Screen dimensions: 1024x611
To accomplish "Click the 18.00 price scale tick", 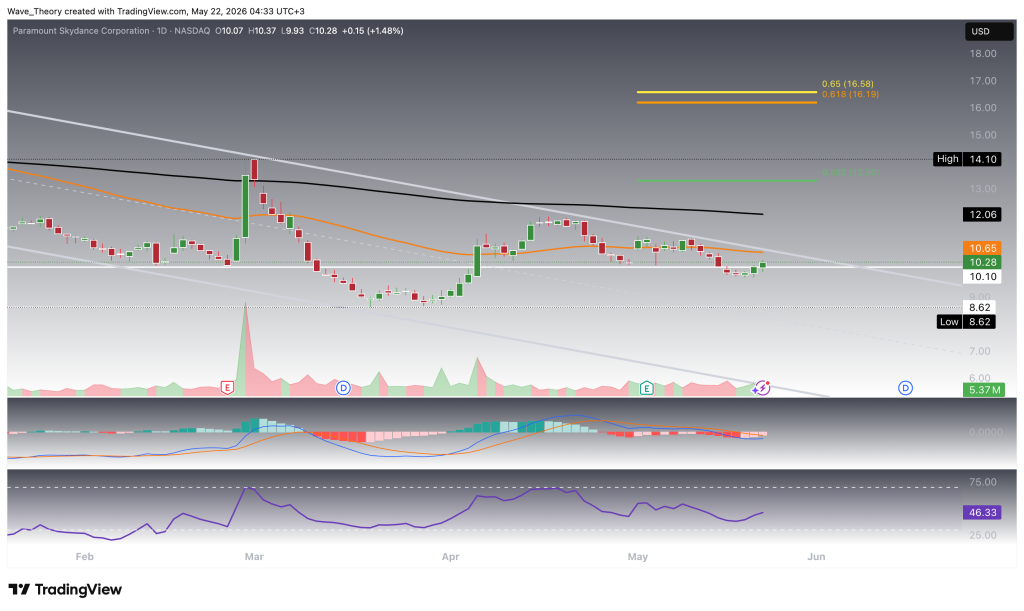I will click(983, 54).
